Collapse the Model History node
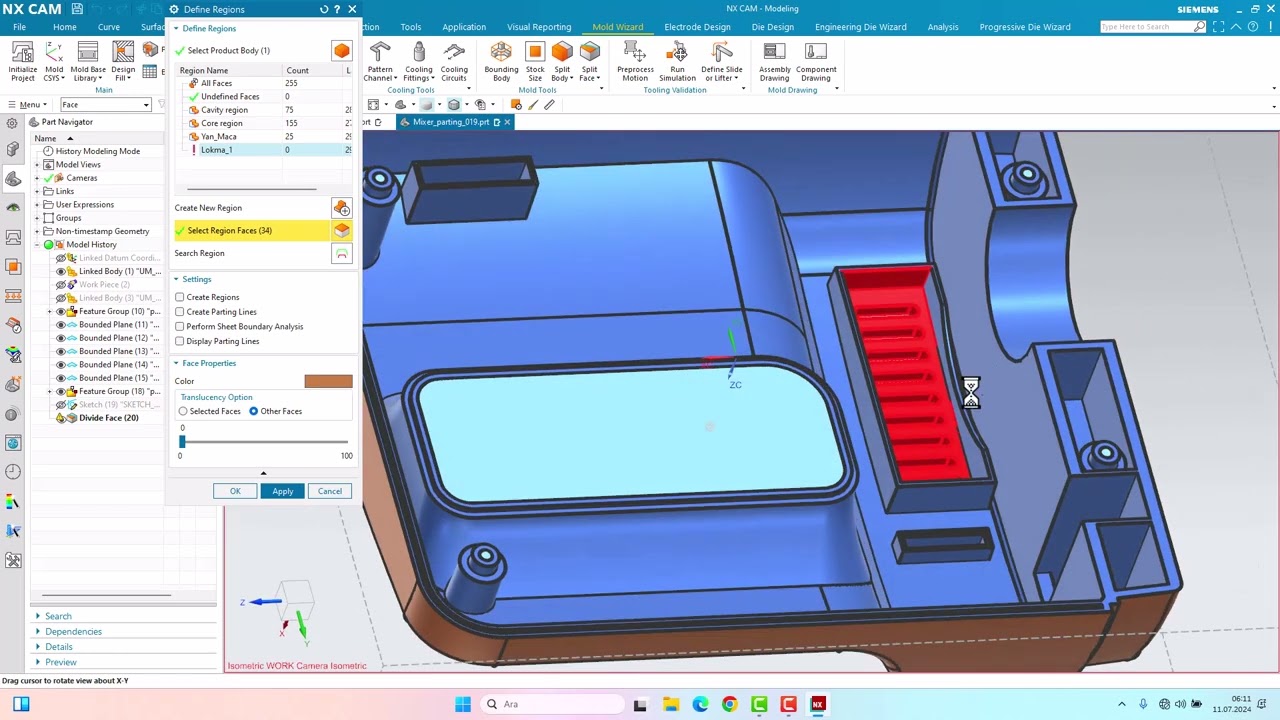The image size is (1280, 720). click(37, 245)
